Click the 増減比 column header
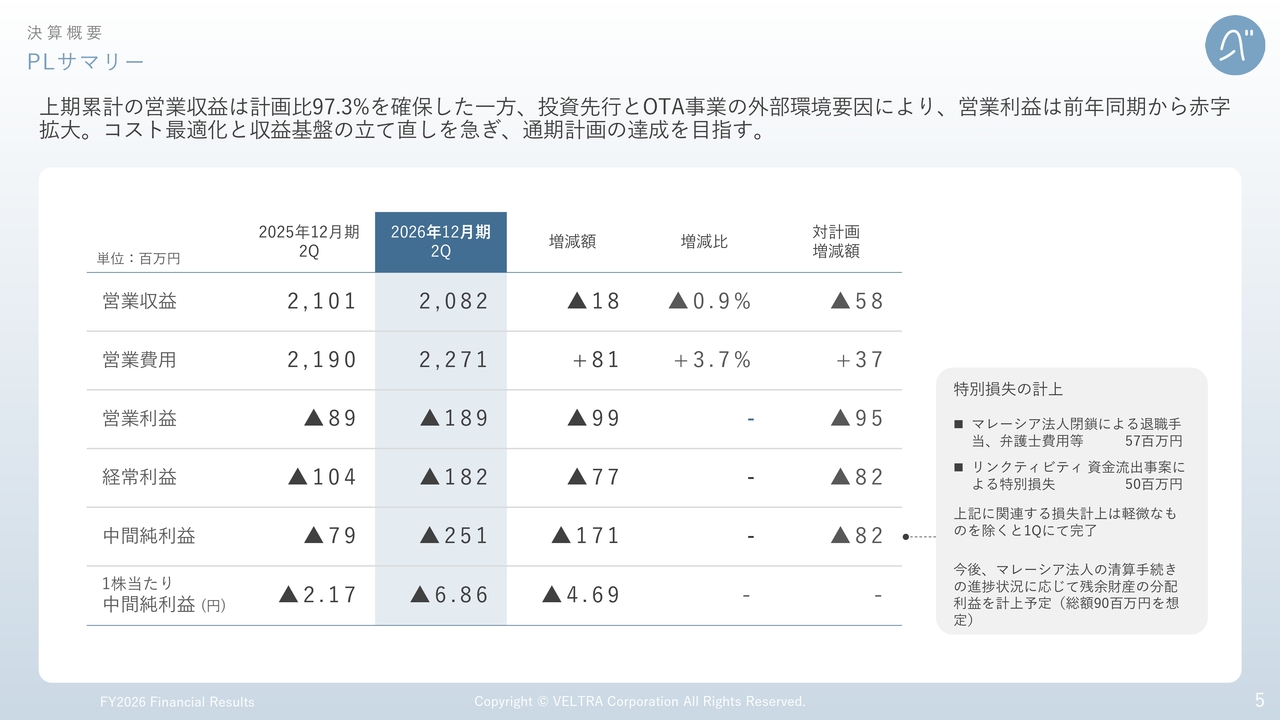This screenshot has height=720, width=1280. tap(704, 242)
